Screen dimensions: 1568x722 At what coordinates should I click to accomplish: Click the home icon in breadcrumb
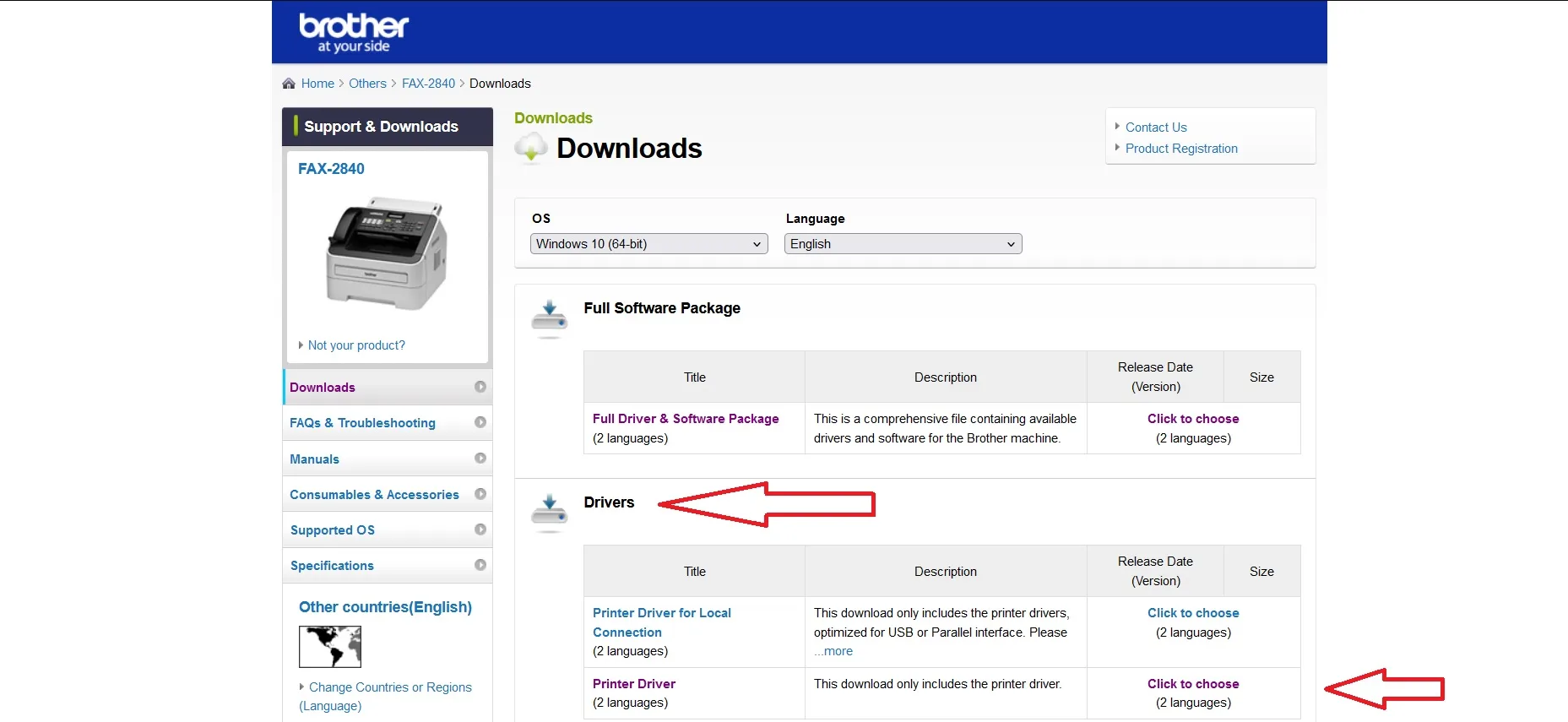(289, 84)
